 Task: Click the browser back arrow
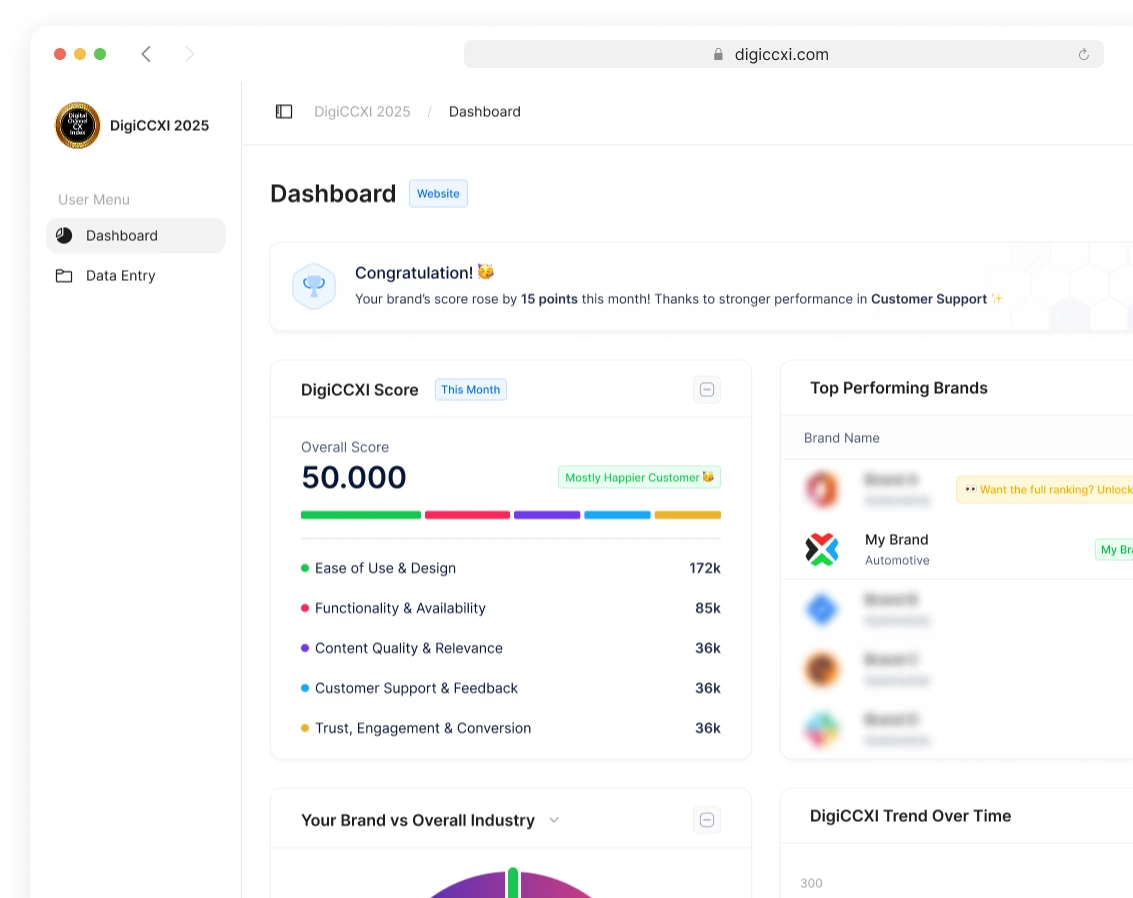[x=146, y=54]
